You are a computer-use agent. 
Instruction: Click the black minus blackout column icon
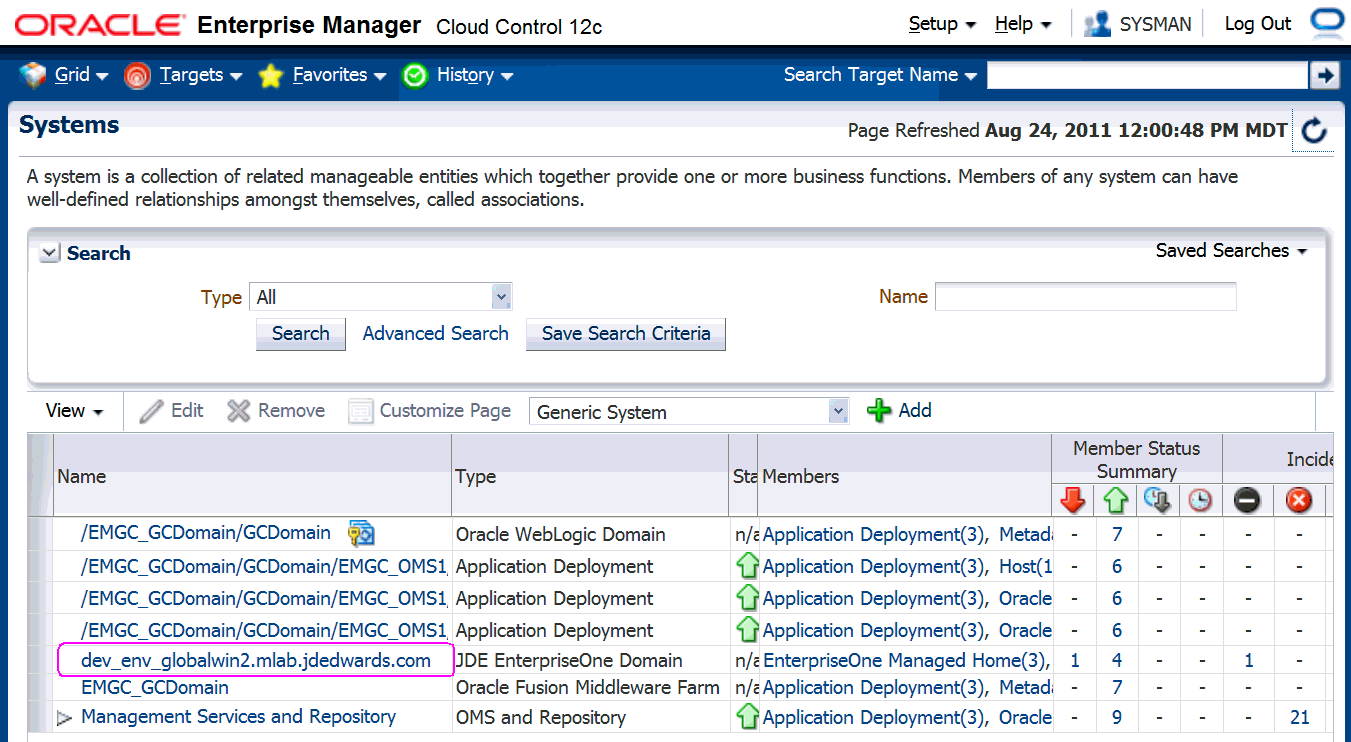pos(1247,500)
